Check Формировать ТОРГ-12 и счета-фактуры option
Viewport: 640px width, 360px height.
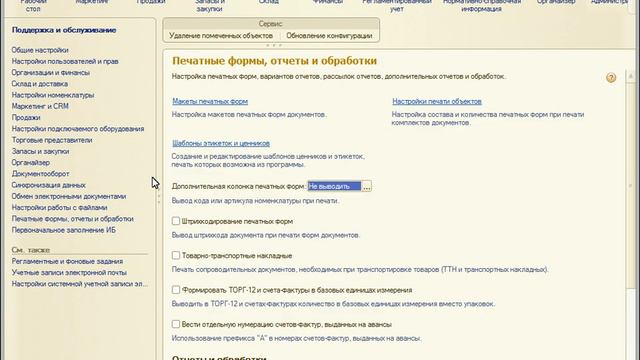pyautogui.click(x=176, y=289)
